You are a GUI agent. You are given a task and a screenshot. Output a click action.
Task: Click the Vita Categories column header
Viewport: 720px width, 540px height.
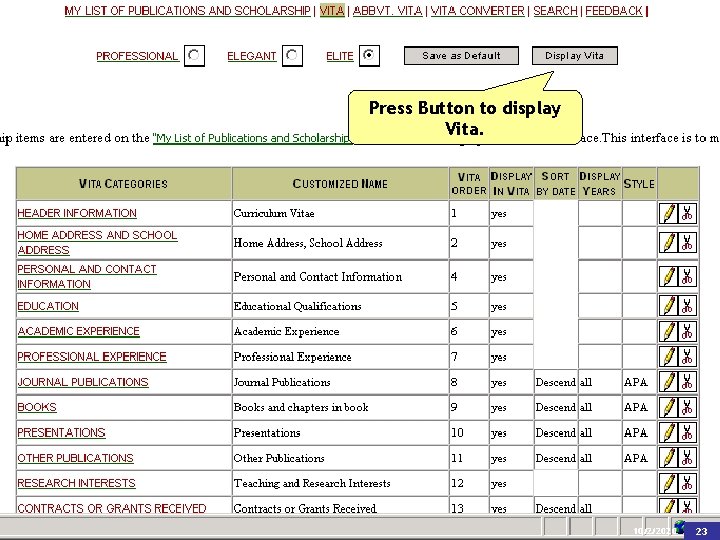pyautogui.click(x=124, y=184)
